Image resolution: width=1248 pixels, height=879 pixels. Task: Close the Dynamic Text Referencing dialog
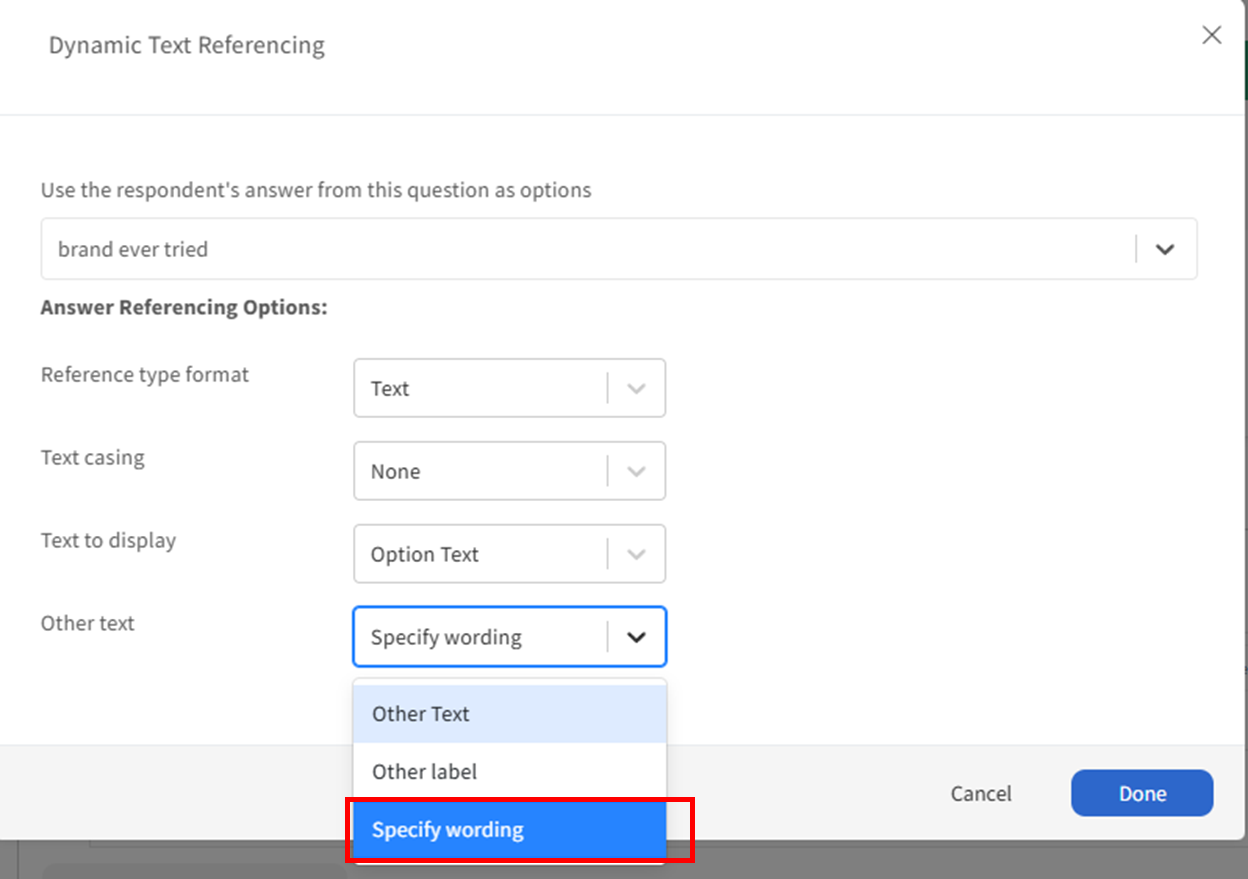(1211, 36)
